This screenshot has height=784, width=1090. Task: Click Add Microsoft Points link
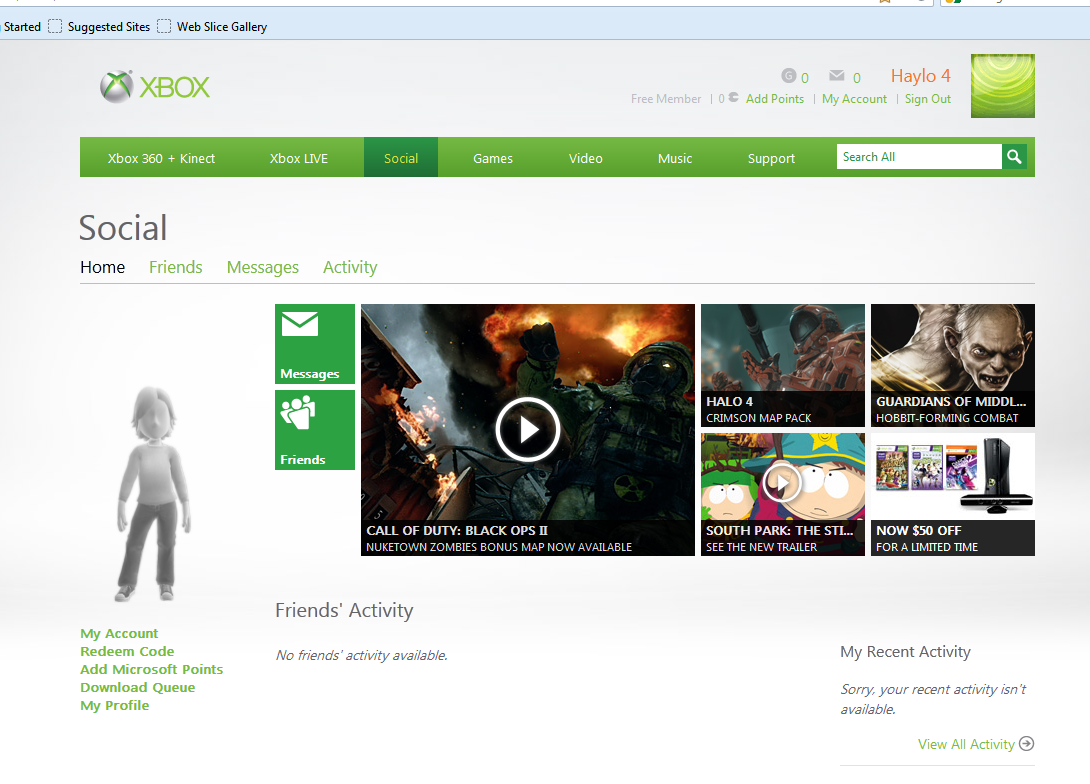coord(152,669)
